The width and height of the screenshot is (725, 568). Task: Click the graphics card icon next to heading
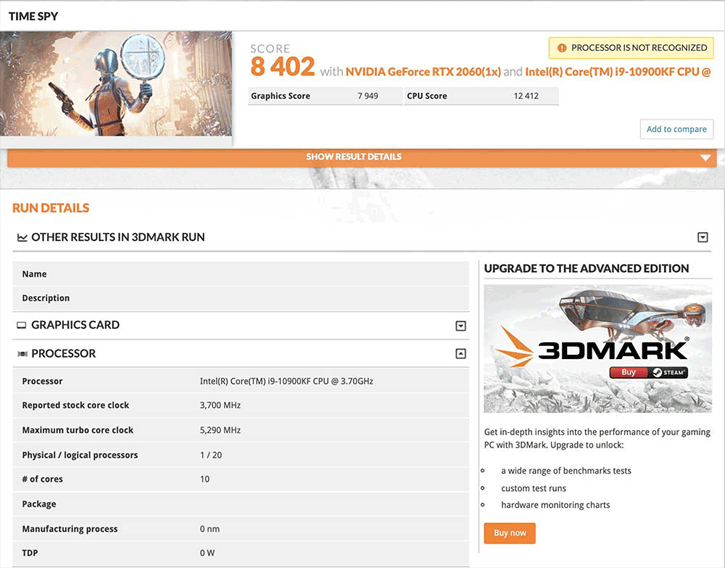pyautogui.click(x=21, y=325)
